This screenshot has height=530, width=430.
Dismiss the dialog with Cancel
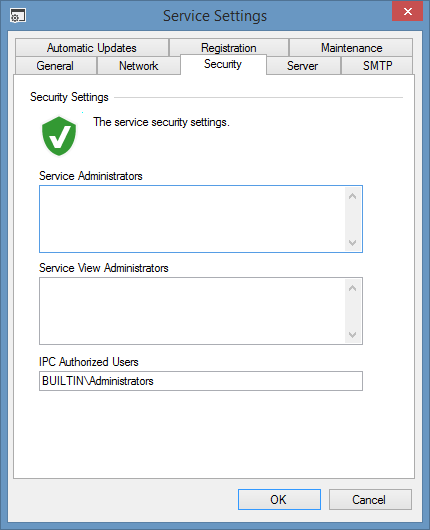coord(370,499)
